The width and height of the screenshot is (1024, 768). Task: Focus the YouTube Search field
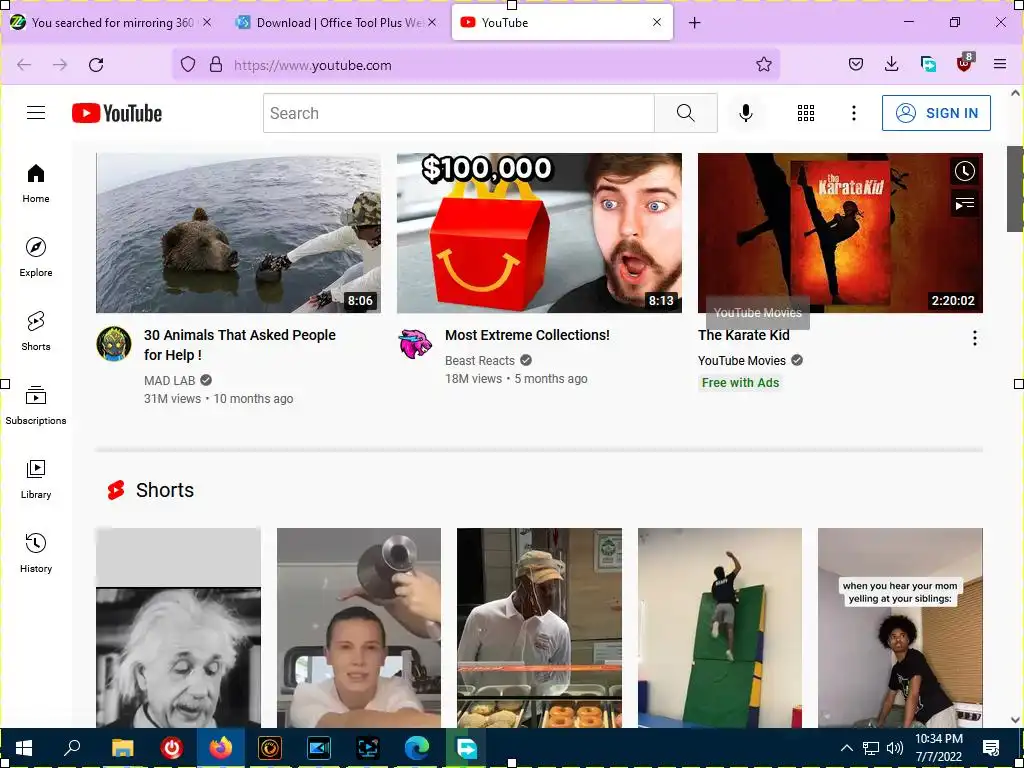click(458, 113)
